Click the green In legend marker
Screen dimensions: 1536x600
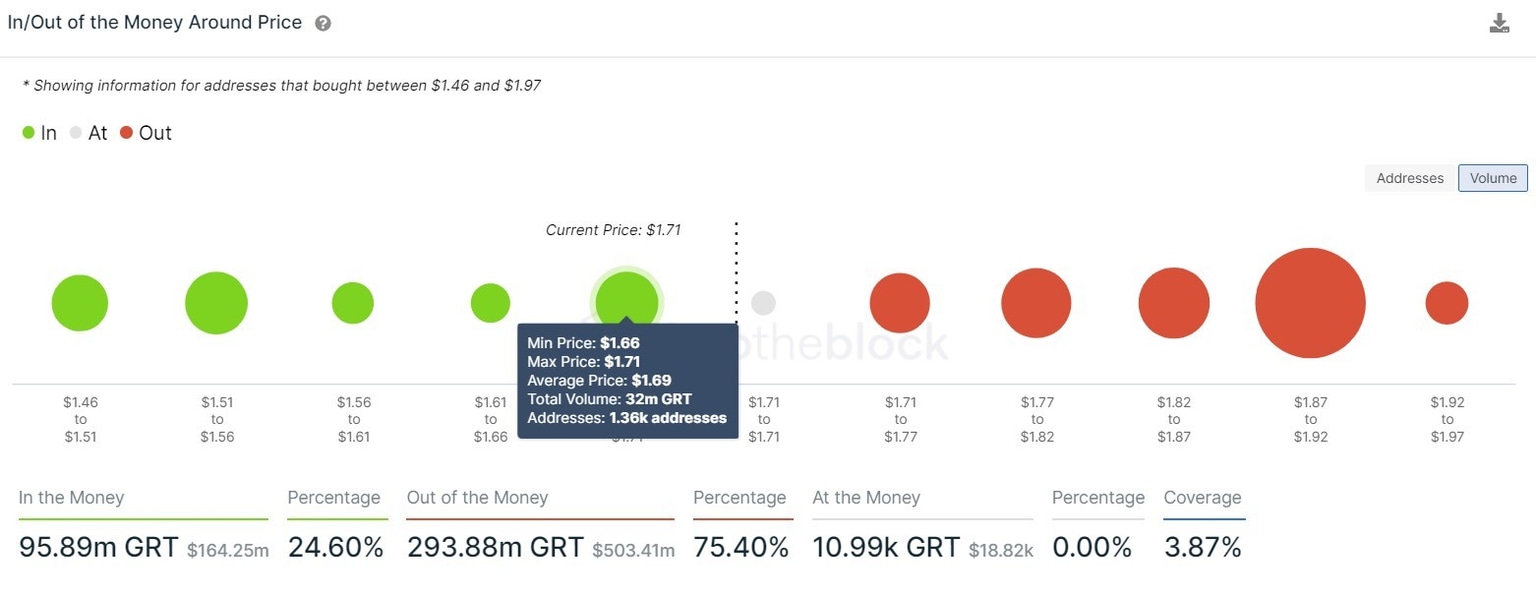tap(29, 132)
